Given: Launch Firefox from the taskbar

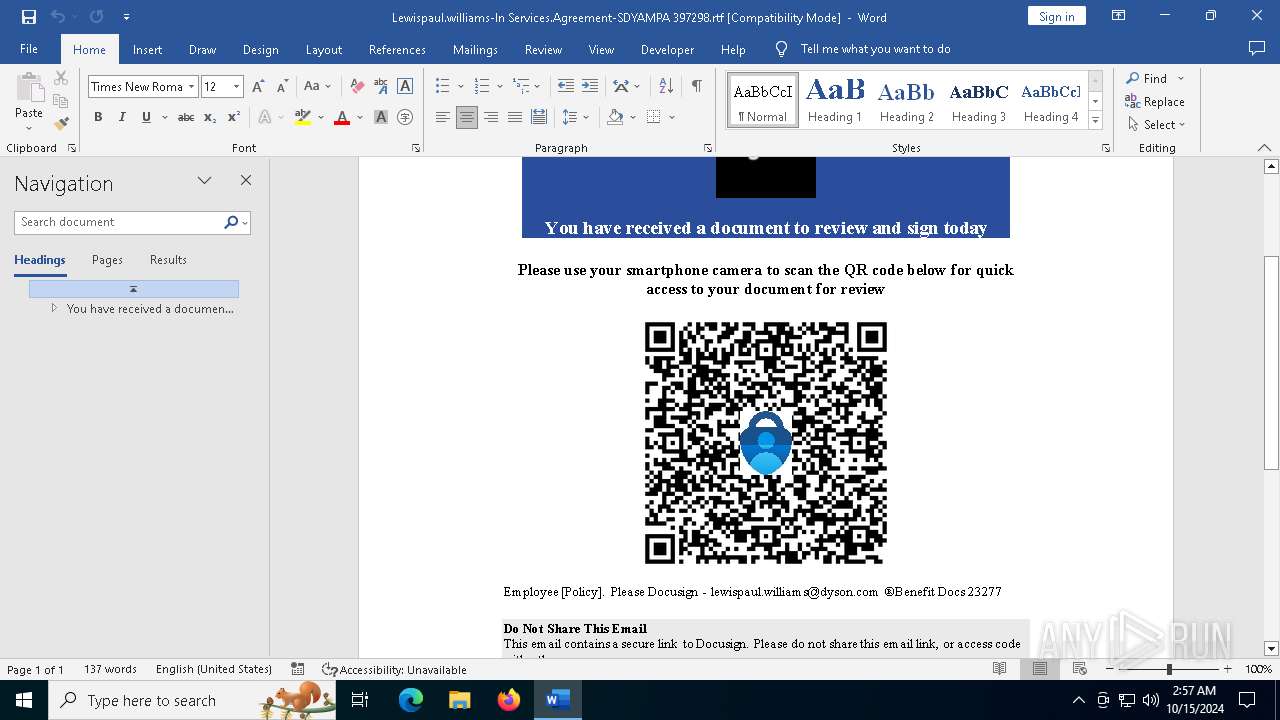Looking at the screenshot, I should tap(509, 700).
